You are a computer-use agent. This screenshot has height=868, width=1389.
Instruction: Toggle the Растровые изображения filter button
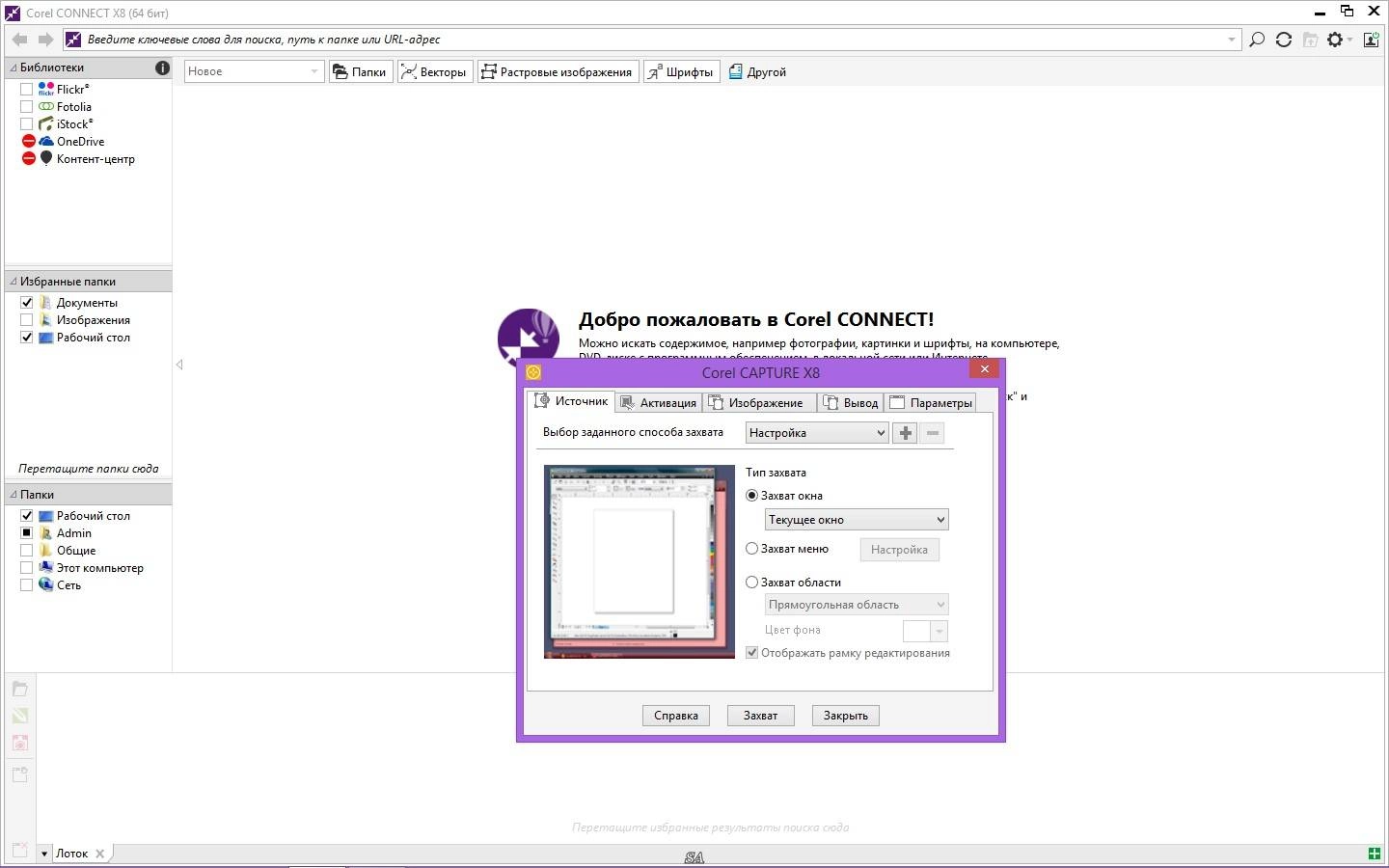tap(558, 71)
